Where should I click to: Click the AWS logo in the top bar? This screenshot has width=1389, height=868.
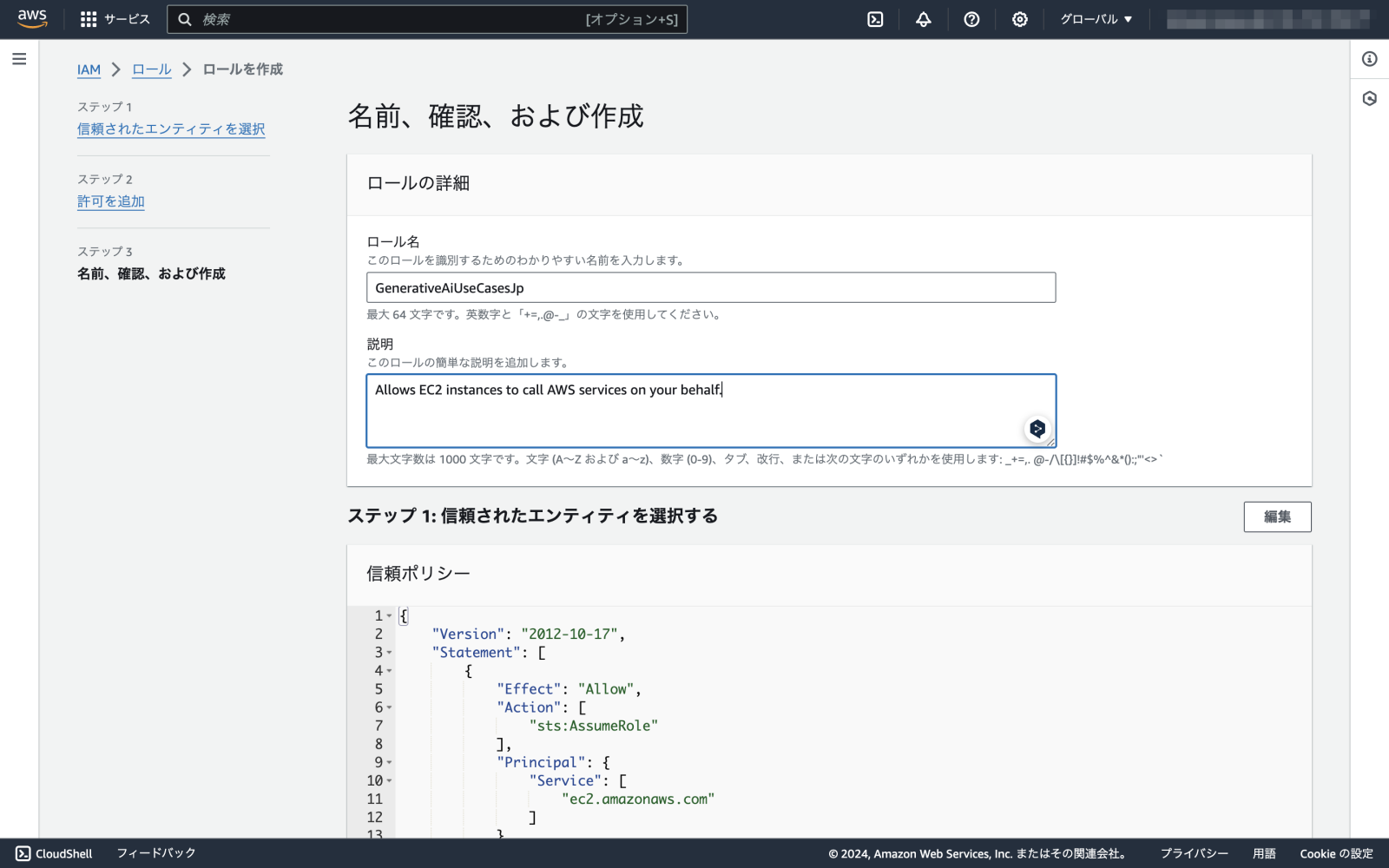coord(32,18)
